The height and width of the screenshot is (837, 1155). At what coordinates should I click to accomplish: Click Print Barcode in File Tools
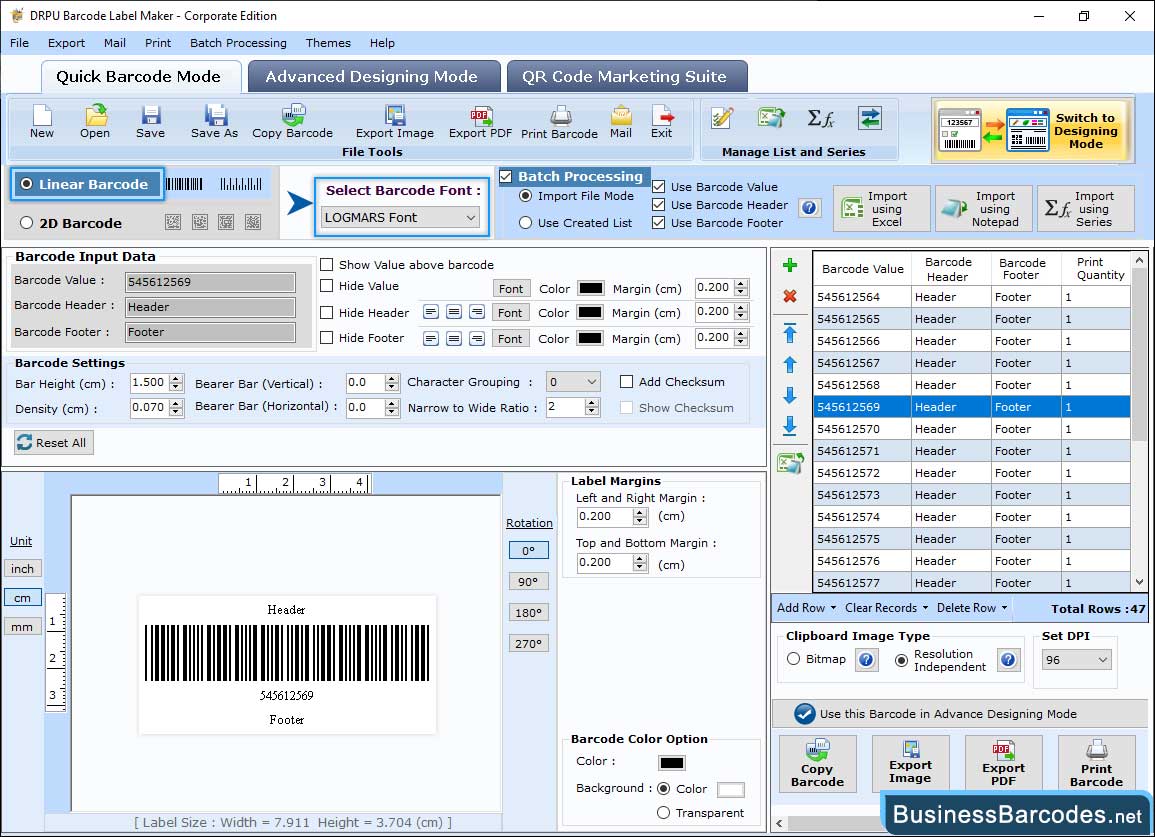pyautogui.click(x=559, y=122)
